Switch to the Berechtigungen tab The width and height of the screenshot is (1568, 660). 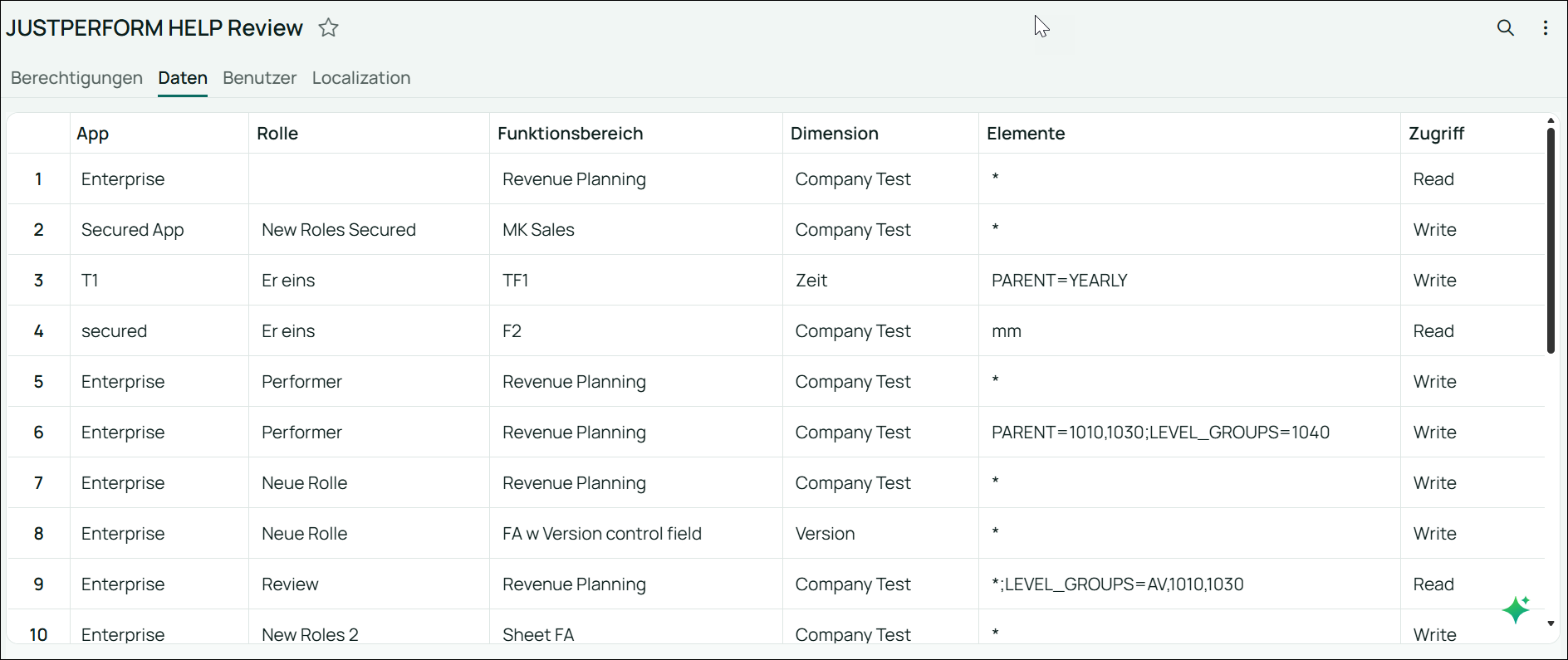pyautogui.click(x=76, y=78)
